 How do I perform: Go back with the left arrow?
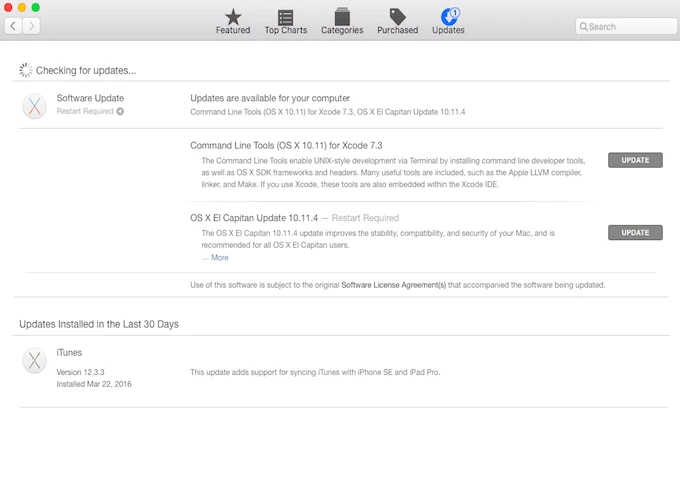(13, 26)
